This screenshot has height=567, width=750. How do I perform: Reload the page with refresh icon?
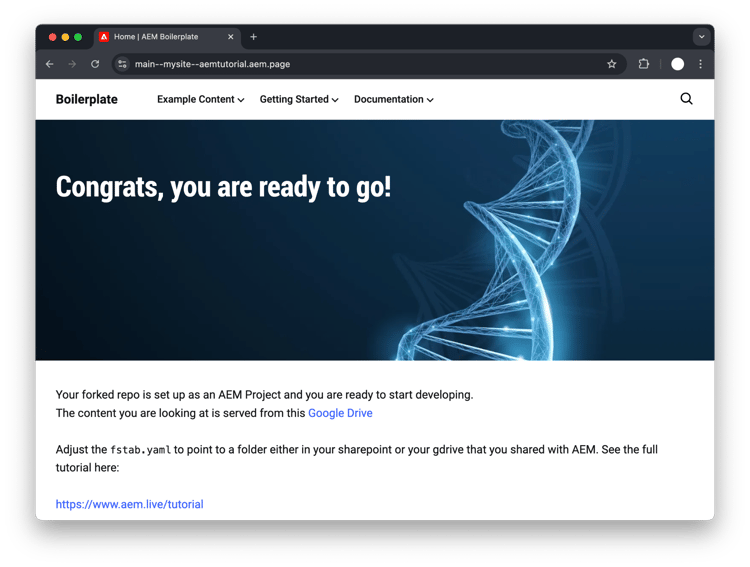95,64
